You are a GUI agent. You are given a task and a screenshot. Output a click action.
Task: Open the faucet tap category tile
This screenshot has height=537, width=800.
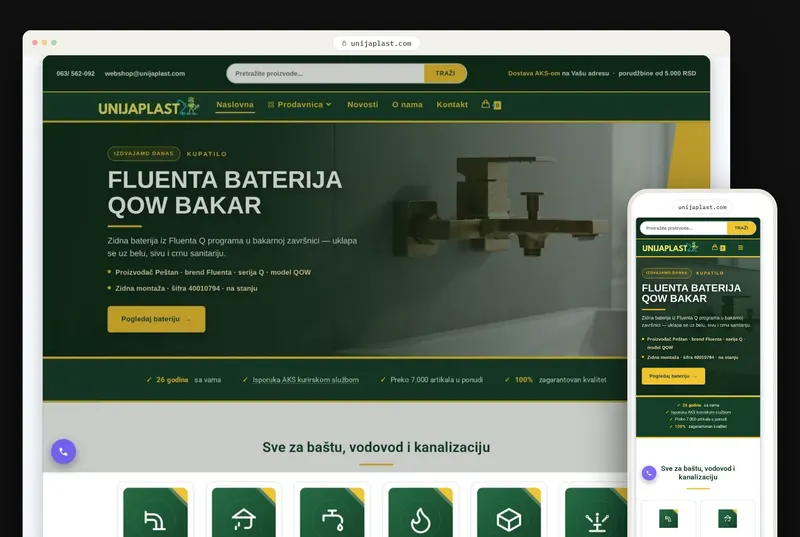click(332, 512)
